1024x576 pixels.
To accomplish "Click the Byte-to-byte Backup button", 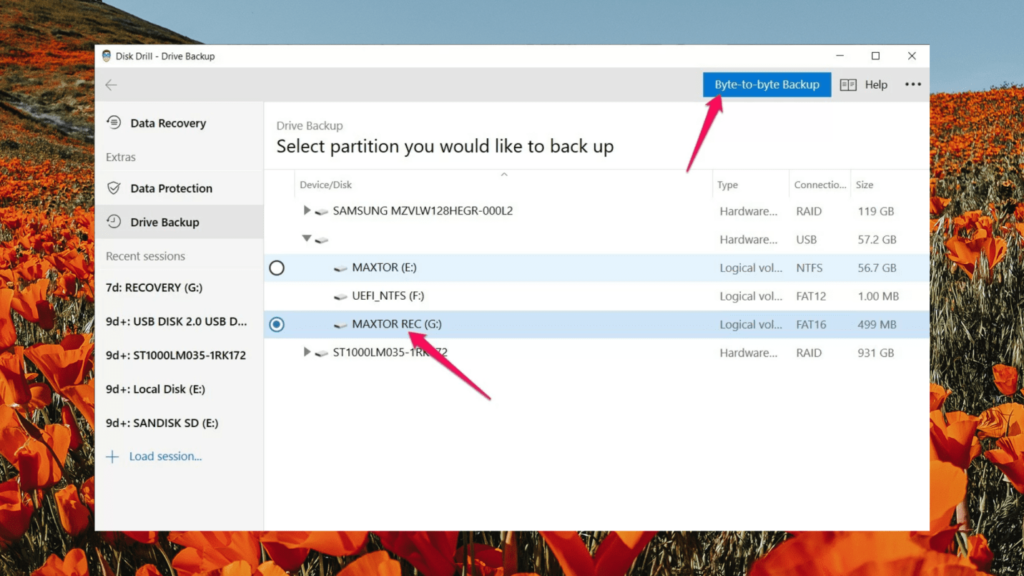I will coord(767,85).
